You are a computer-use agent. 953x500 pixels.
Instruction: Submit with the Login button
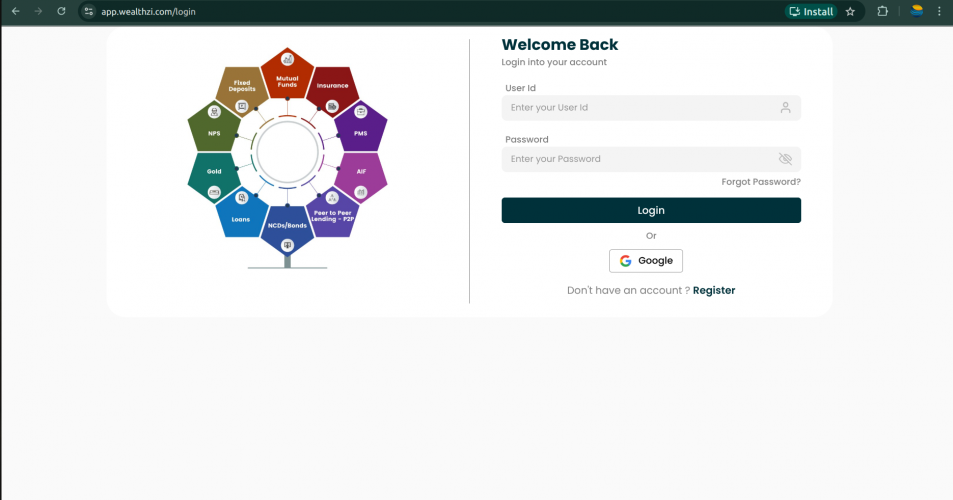coord(651,210)
